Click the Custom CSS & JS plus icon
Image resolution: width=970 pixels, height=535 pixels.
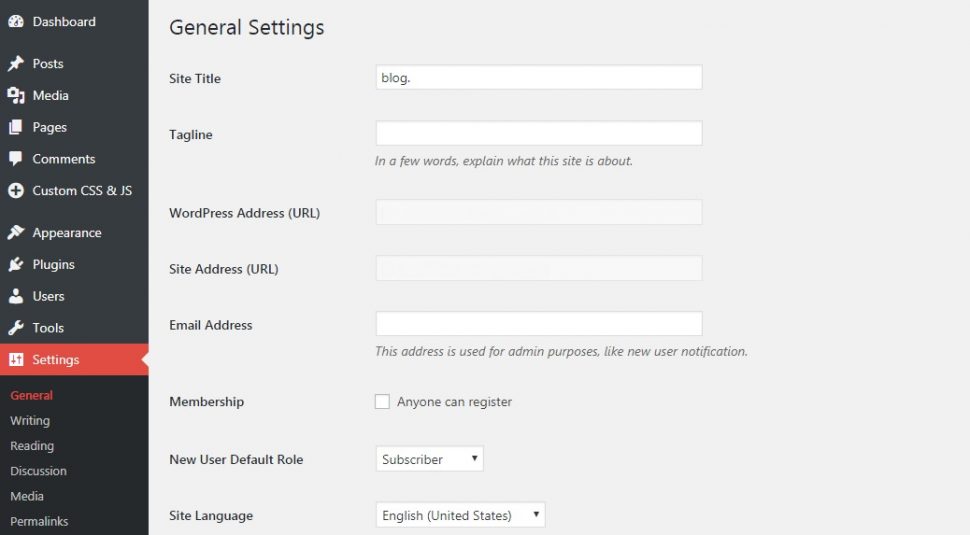point(15,190)
